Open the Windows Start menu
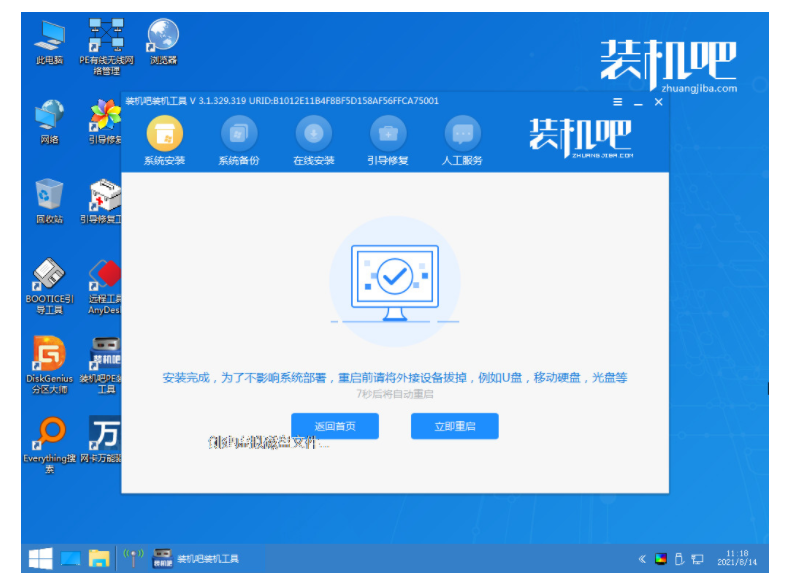The height and width of the screenshot is (581, 791). (40, 557)
